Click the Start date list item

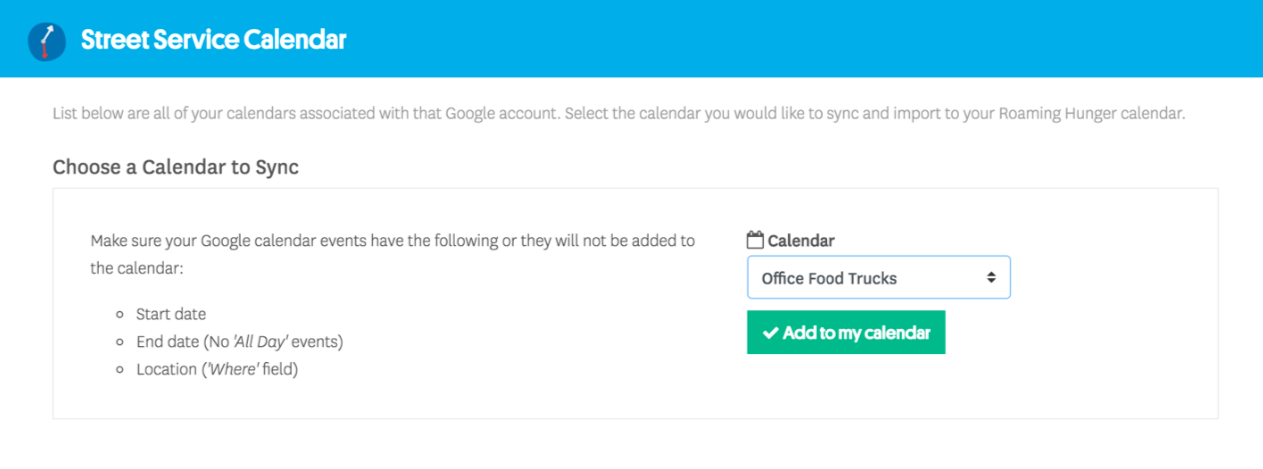point(171,314)
